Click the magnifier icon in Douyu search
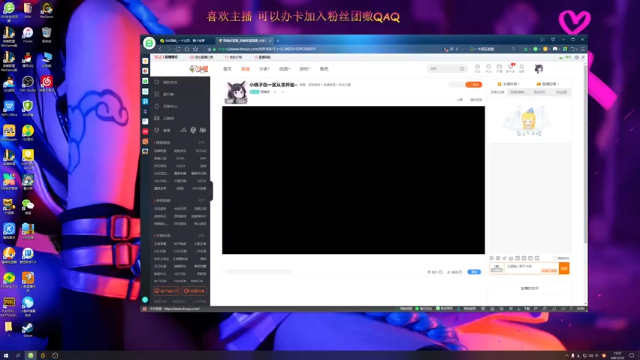Screen dimensions: 640x360 tap(462, 69)
